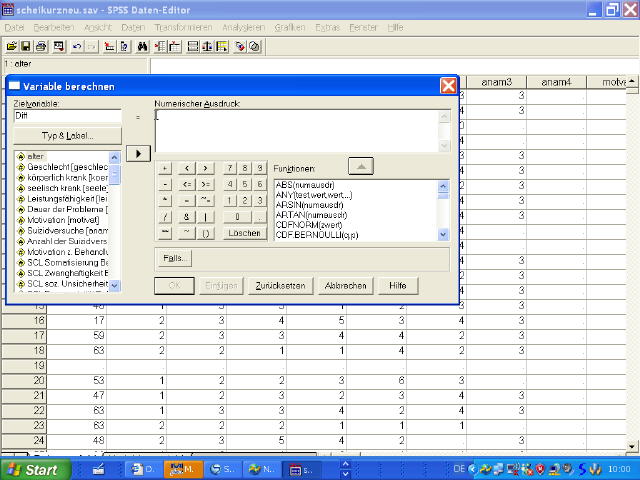Image resolution: width=640 pixels, height=480 pixels.
Task: Click the Löschen button on keypad
Action: (x=244, y=233)
